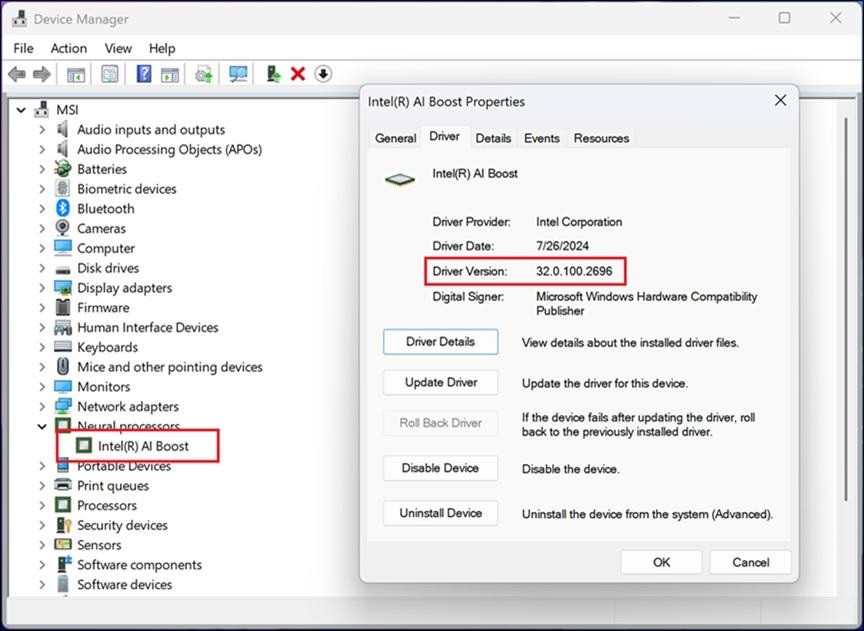Viewport: 864px width, 631px height.
Task: Click the Cameras webcam icon
Action: 63,228
